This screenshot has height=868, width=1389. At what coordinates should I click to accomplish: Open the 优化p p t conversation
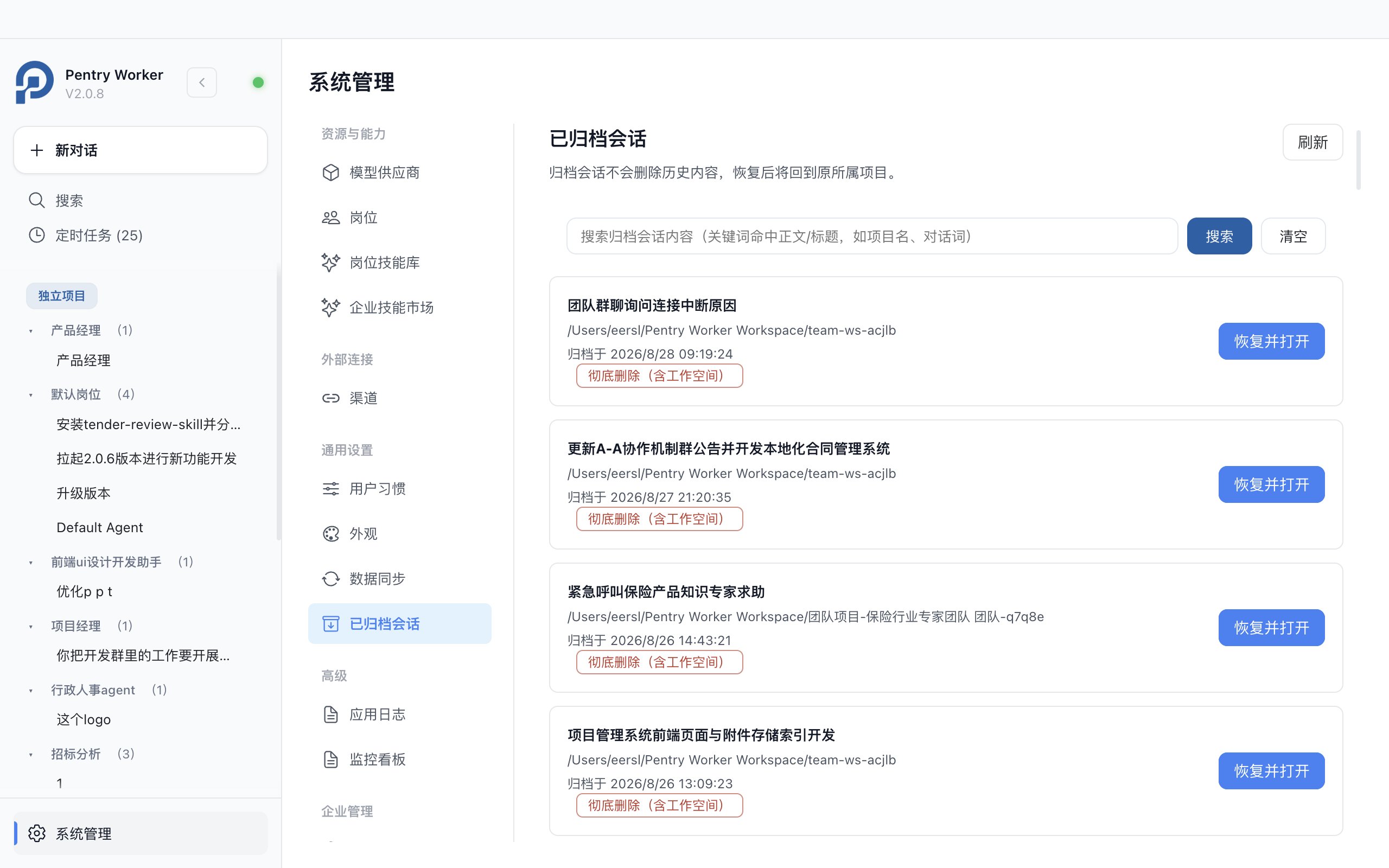[x=85, y=592]
